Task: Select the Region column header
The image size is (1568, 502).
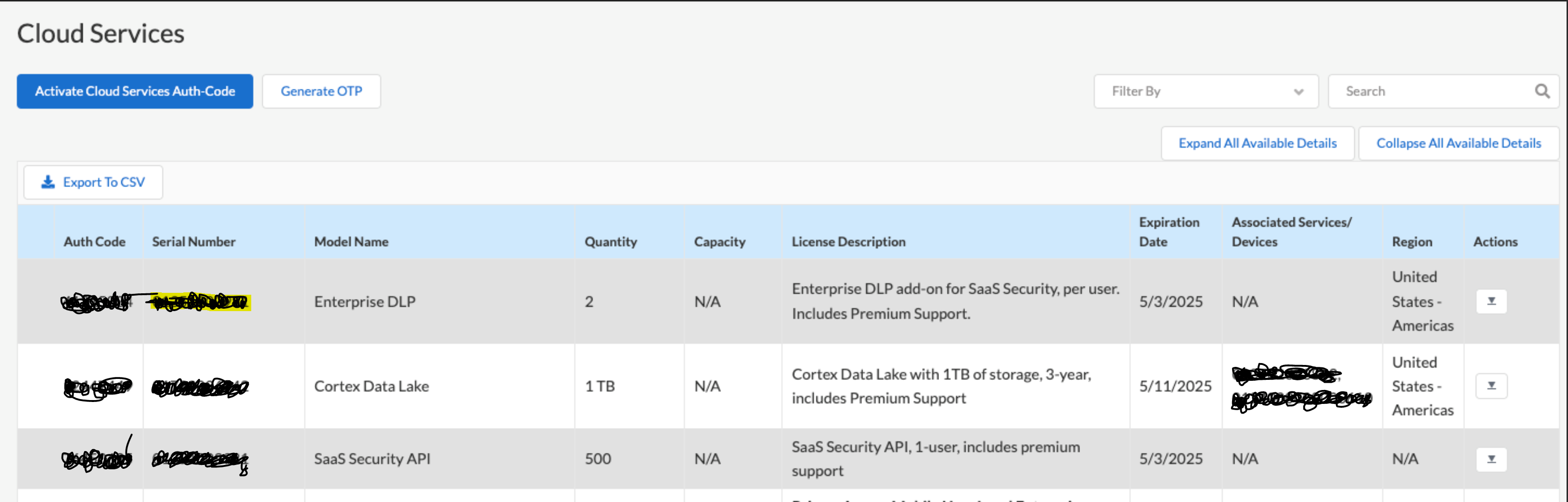Action: pos(1412,241)
